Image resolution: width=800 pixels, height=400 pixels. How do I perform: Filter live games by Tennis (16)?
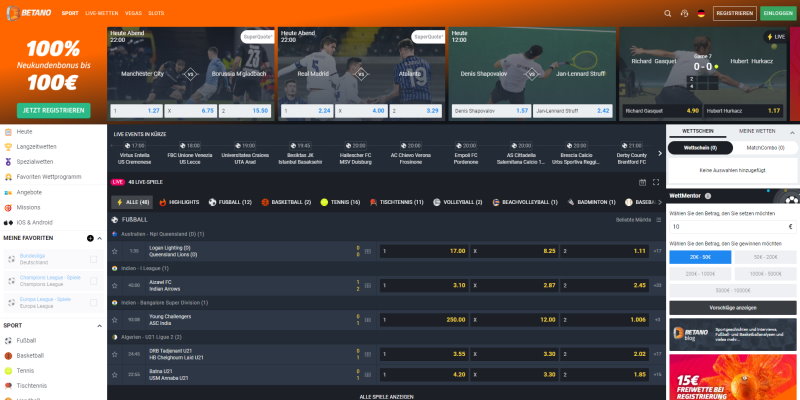[x=340, y=203]
